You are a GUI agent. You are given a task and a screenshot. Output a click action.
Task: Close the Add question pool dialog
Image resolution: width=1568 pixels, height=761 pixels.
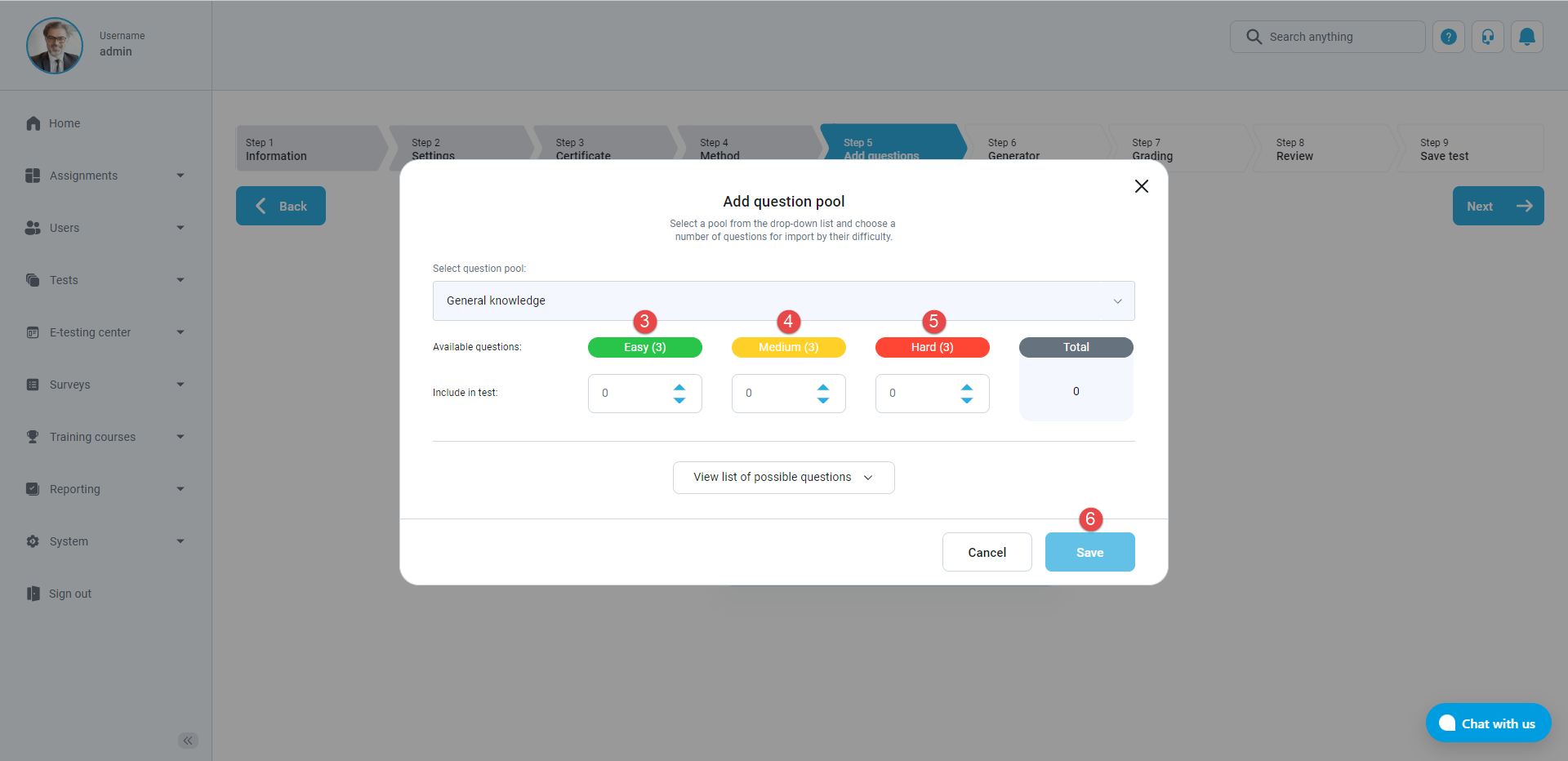pyautogui.click(x=1141, y=186)
